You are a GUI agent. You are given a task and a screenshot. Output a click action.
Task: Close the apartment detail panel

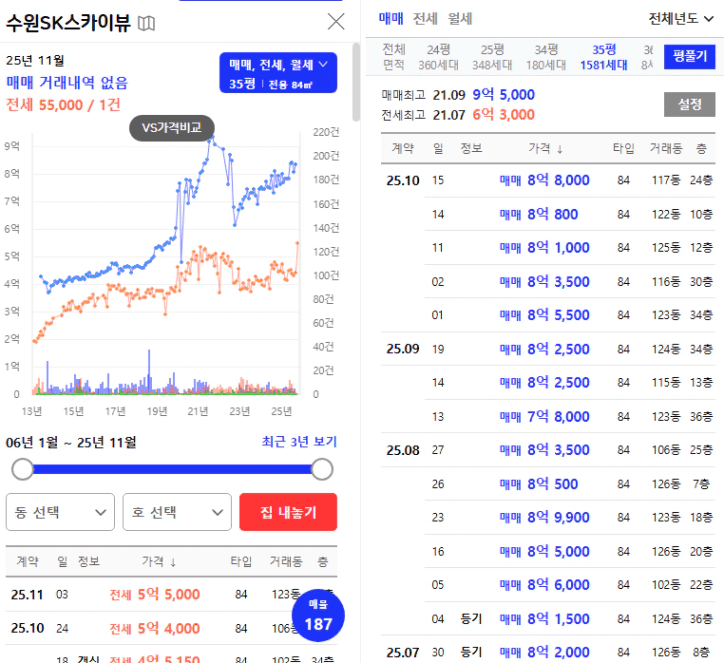click(x=336, y=21)
